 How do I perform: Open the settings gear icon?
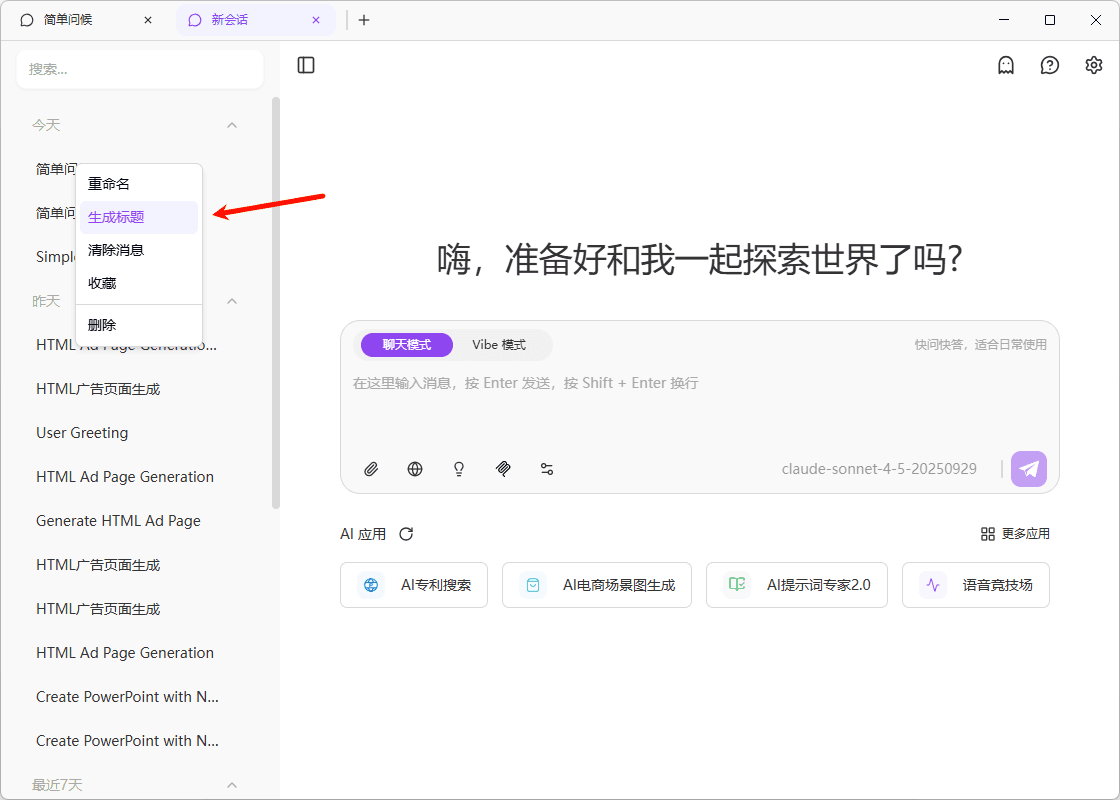click(x=1094, y=65)
